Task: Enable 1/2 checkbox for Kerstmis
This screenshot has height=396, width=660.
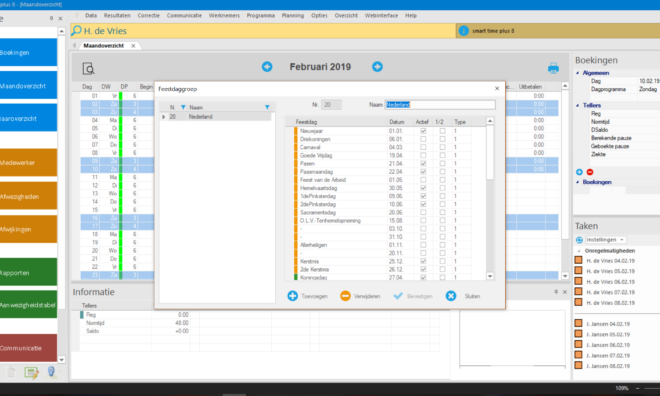Action: [442, 261]
